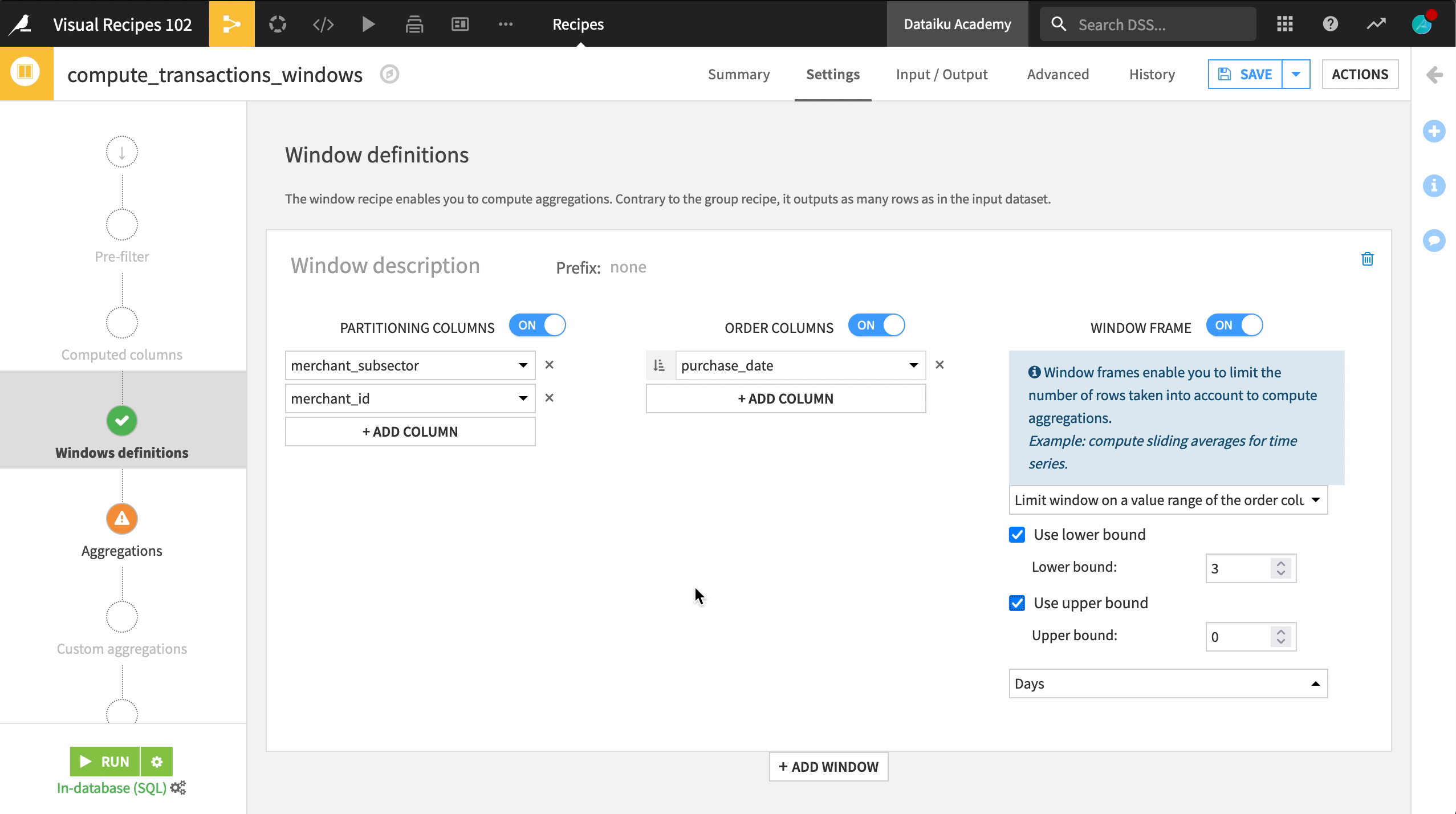Screen dimensions: 1456x814
Task: Delete the window description using the trash icon
Action: pyautogui.click(x=1367, y=259)
